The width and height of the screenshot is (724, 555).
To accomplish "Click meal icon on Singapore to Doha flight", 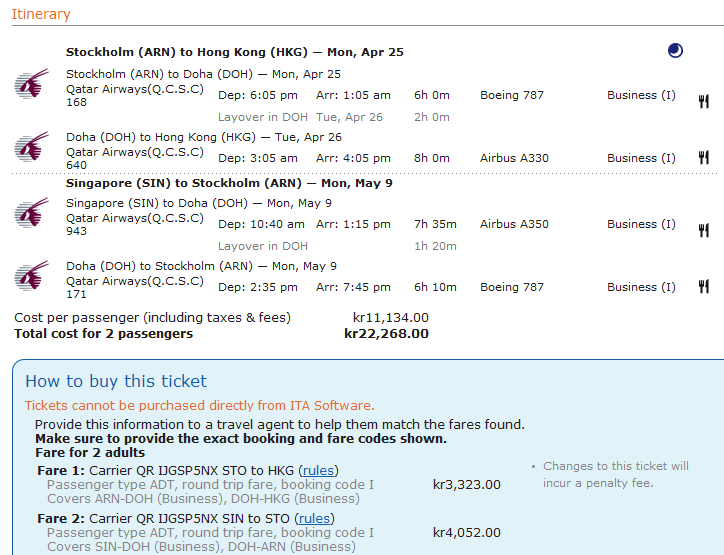I will 703,230.
